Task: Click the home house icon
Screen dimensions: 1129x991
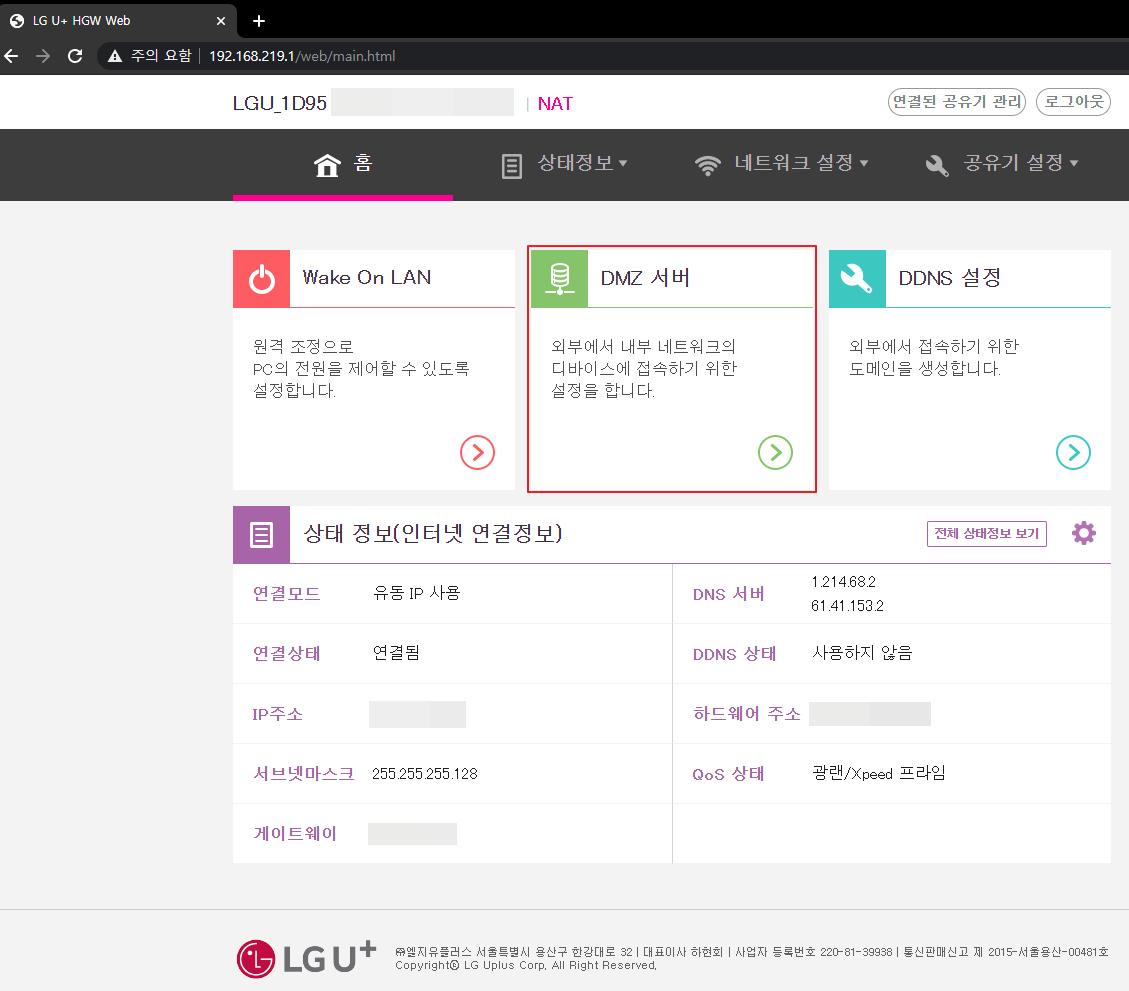Action: pos(327,165)
